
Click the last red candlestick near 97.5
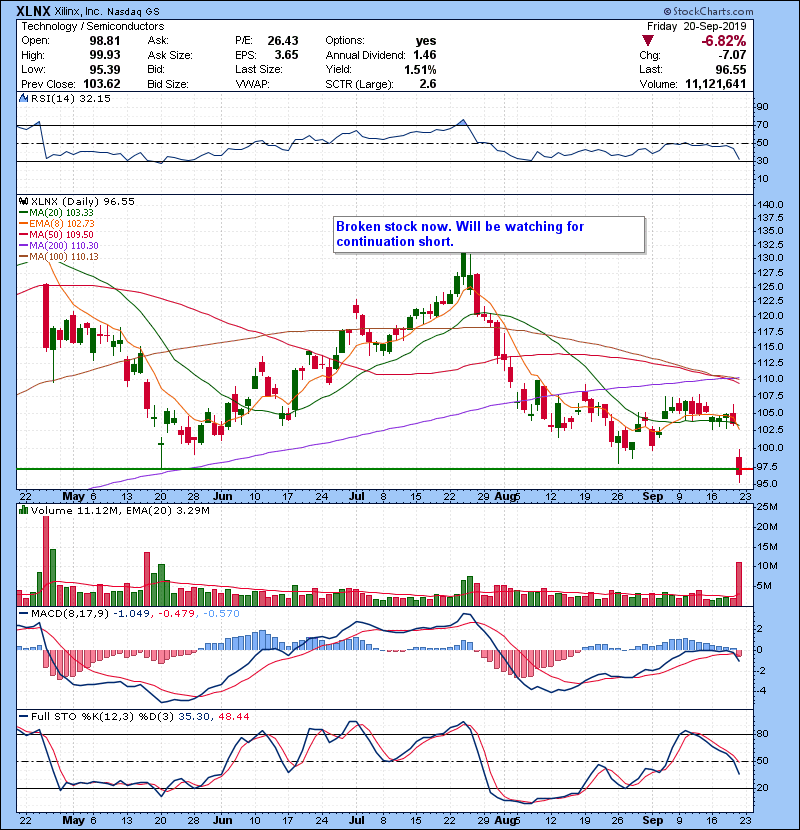coord(740,465)
